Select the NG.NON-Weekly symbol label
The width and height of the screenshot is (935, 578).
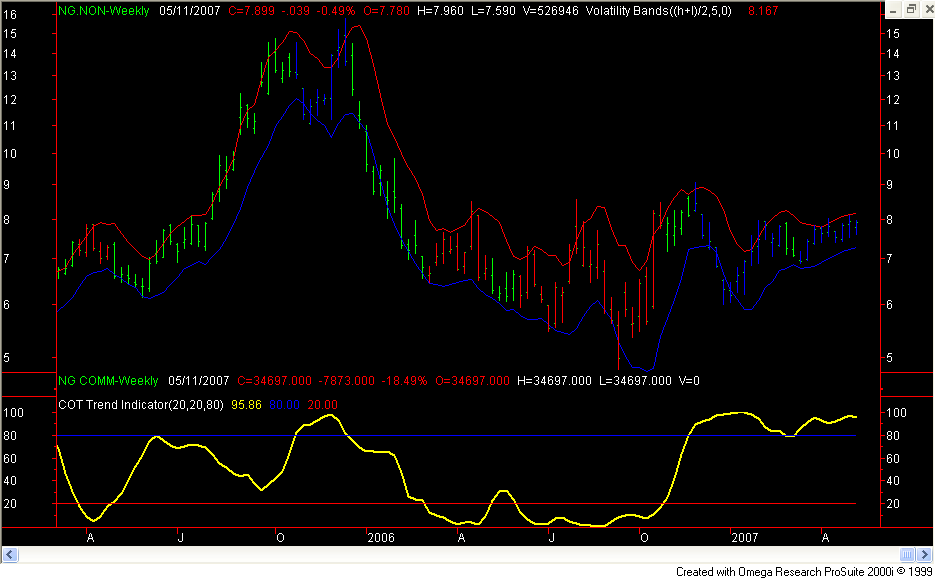(x=104, y=11)
